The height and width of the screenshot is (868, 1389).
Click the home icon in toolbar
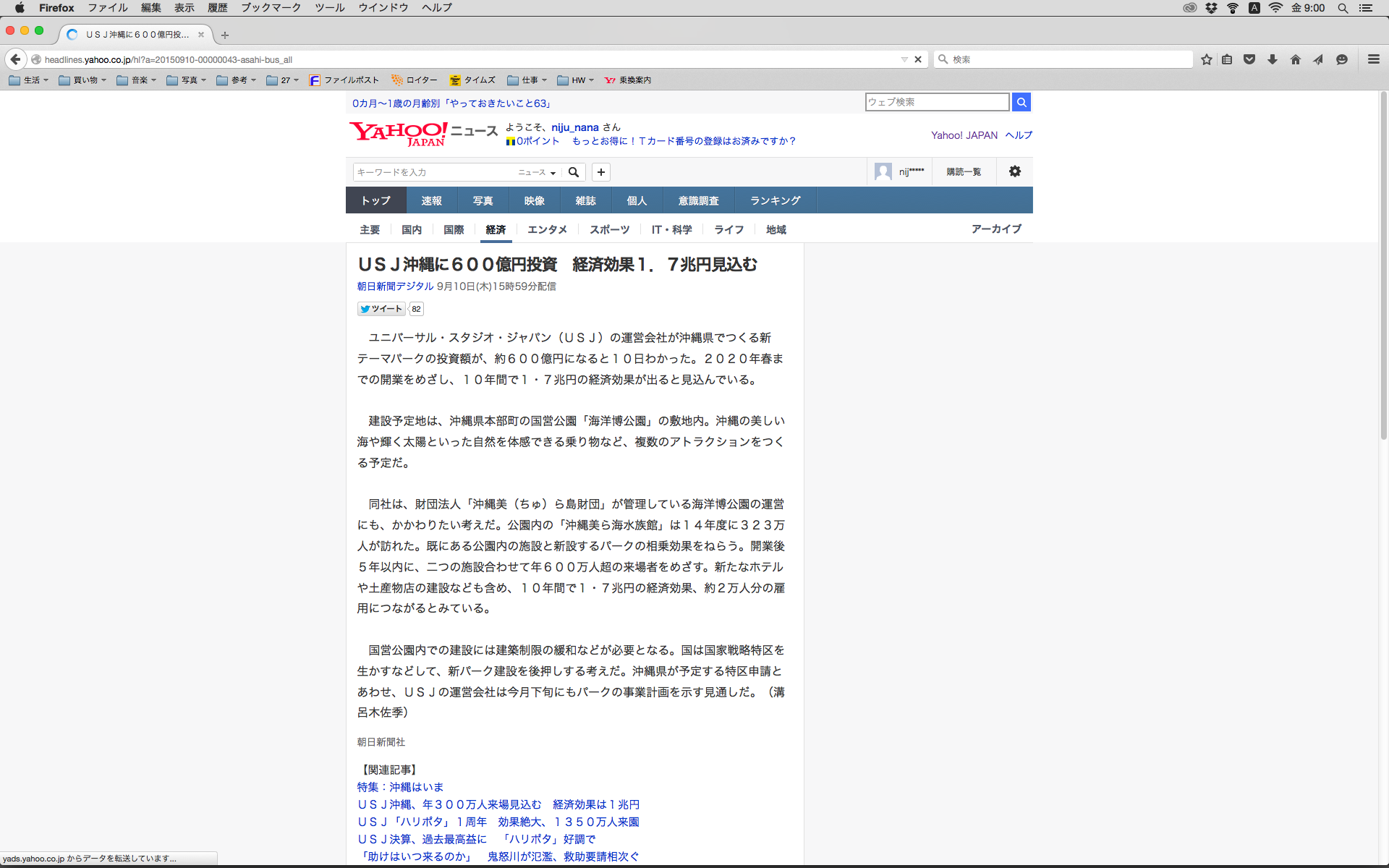pyautogui.click(x=1296, y=59)
